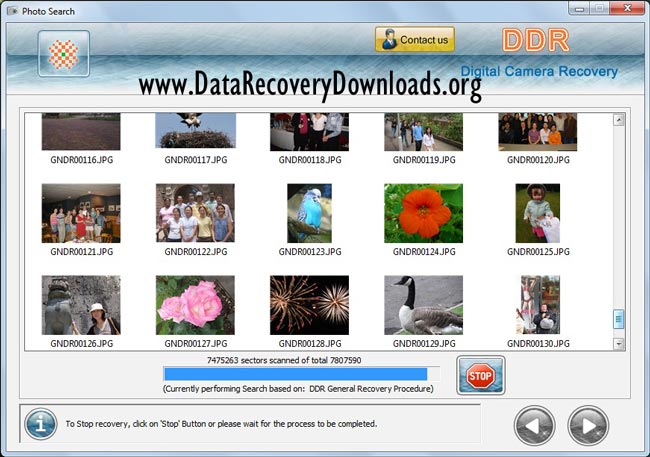
Task: Select group photo thumbnail GNDR00120
Action: click(538, 132)
